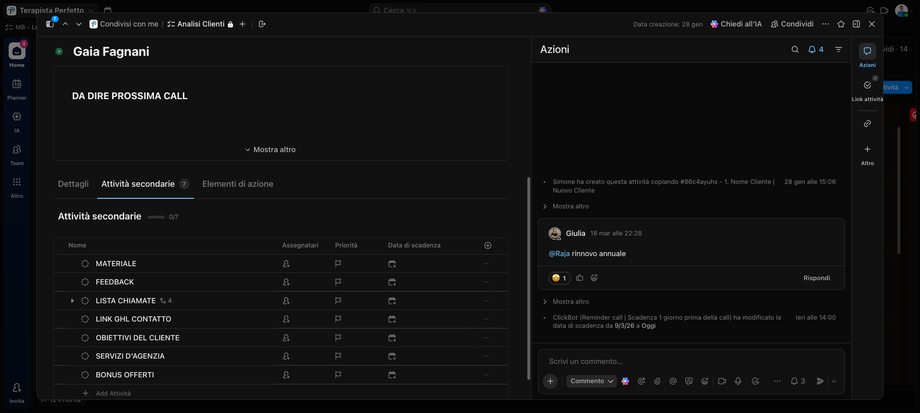The width and height of the screenshot is (920, 413).
Task: Open the Elementi di azione tab
Action: click(x=238, y=184)
